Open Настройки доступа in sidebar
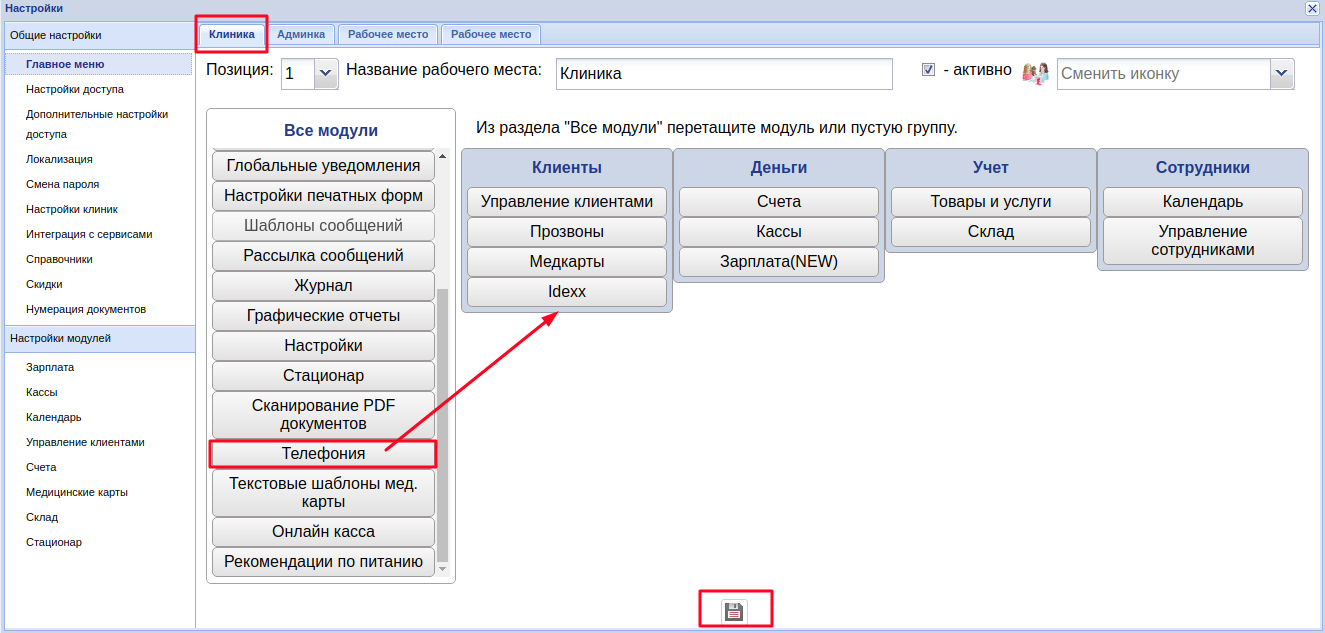Screen dimensions: 1325x633 [75, 89]
